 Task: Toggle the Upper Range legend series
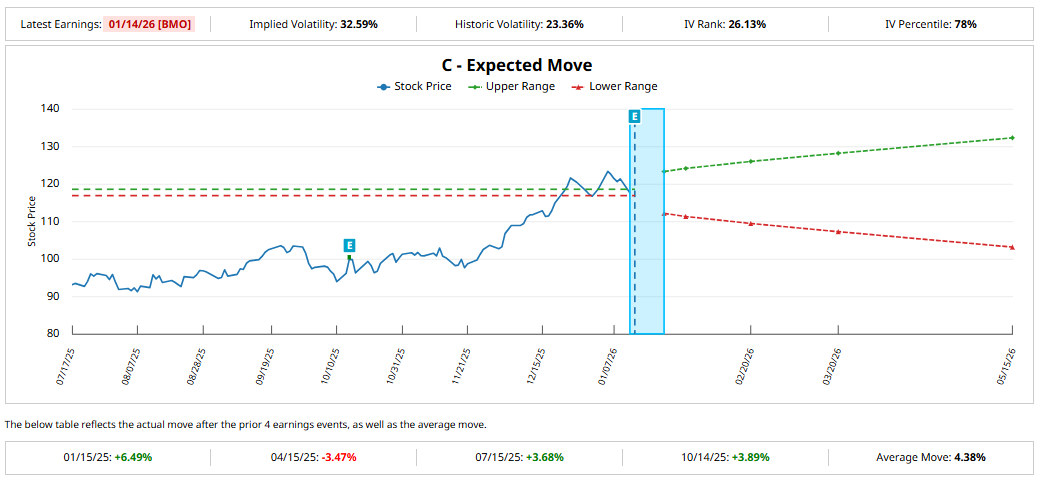512,86
